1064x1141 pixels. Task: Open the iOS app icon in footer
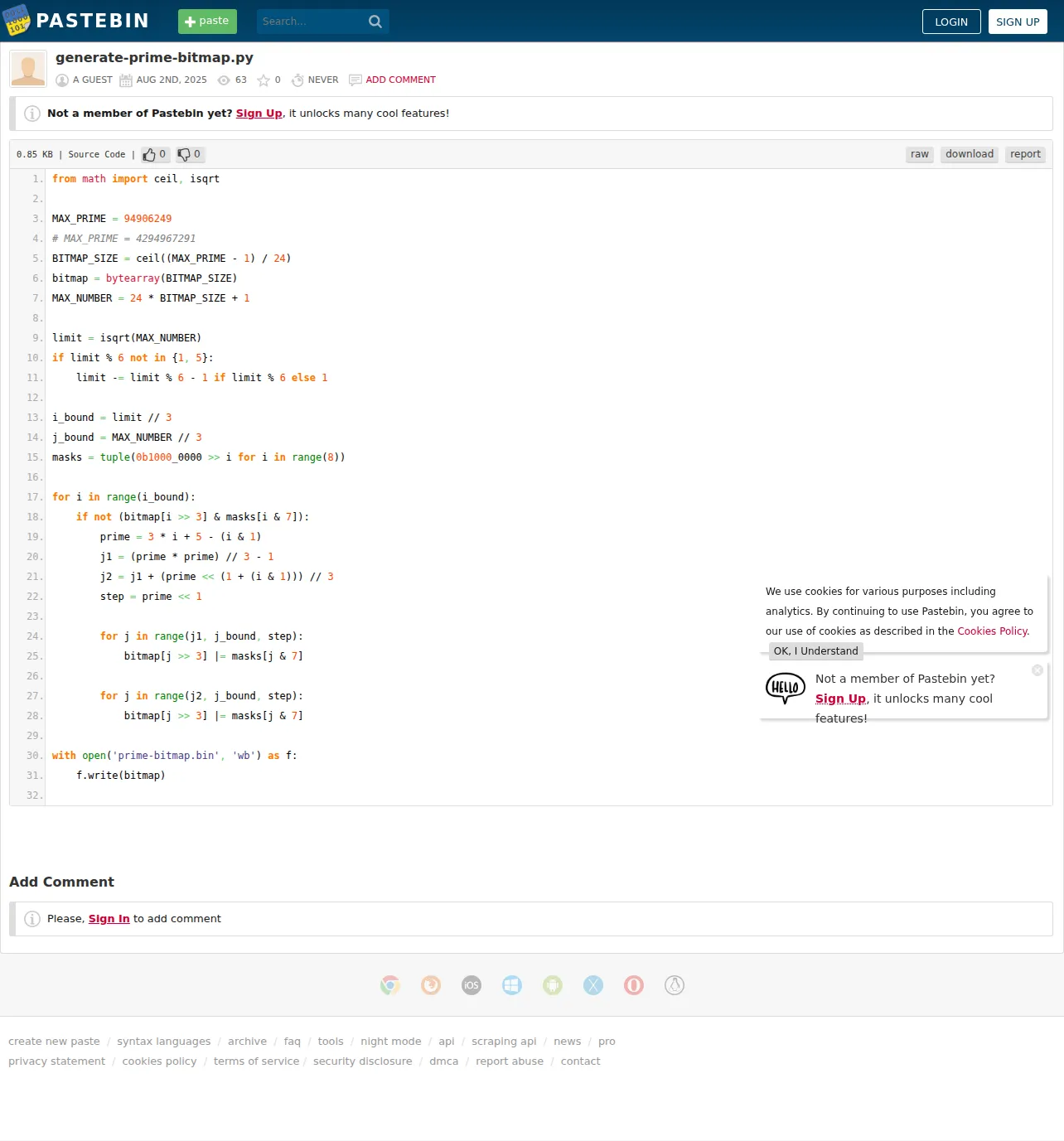(472, 985)
